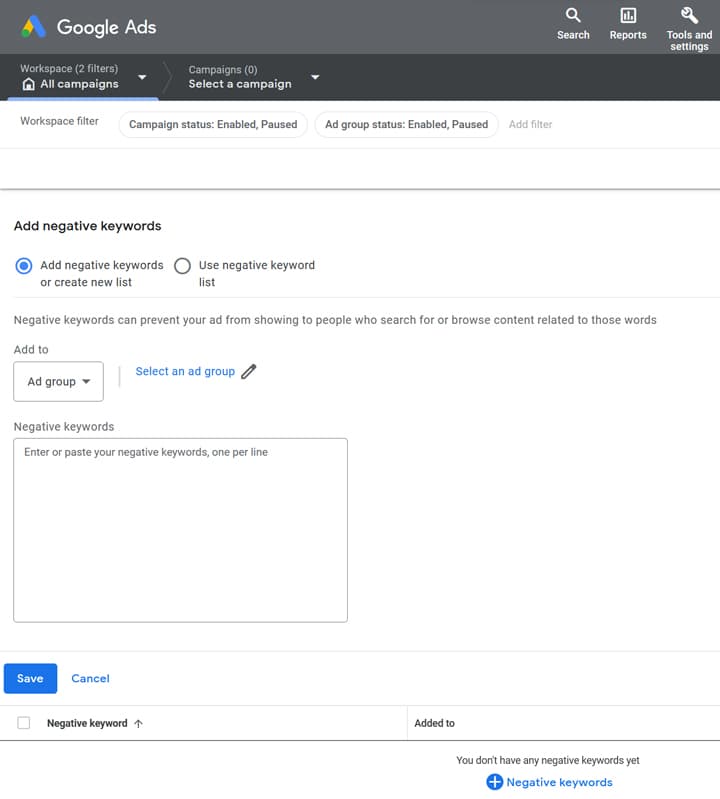Tick the Negative keyword header checkbox
The height and width of the screenshot is (799, 720).
23,723
